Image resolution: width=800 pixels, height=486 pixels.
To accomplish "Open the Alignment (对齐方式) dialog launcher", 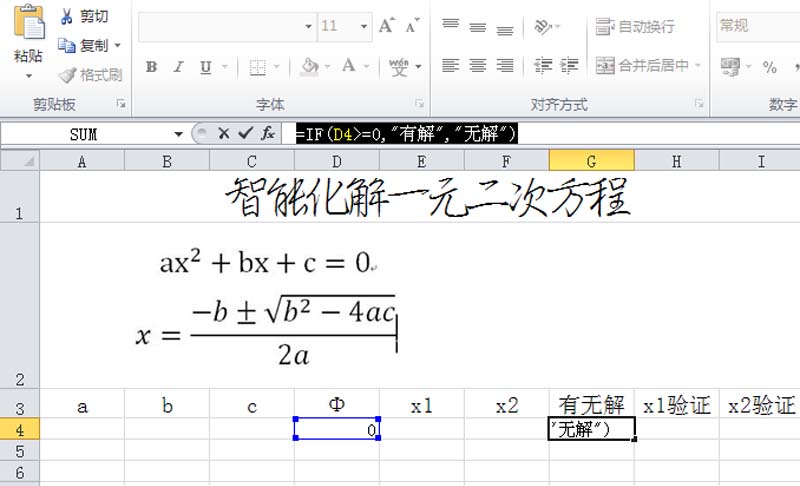I will click(x=699, y=104).
